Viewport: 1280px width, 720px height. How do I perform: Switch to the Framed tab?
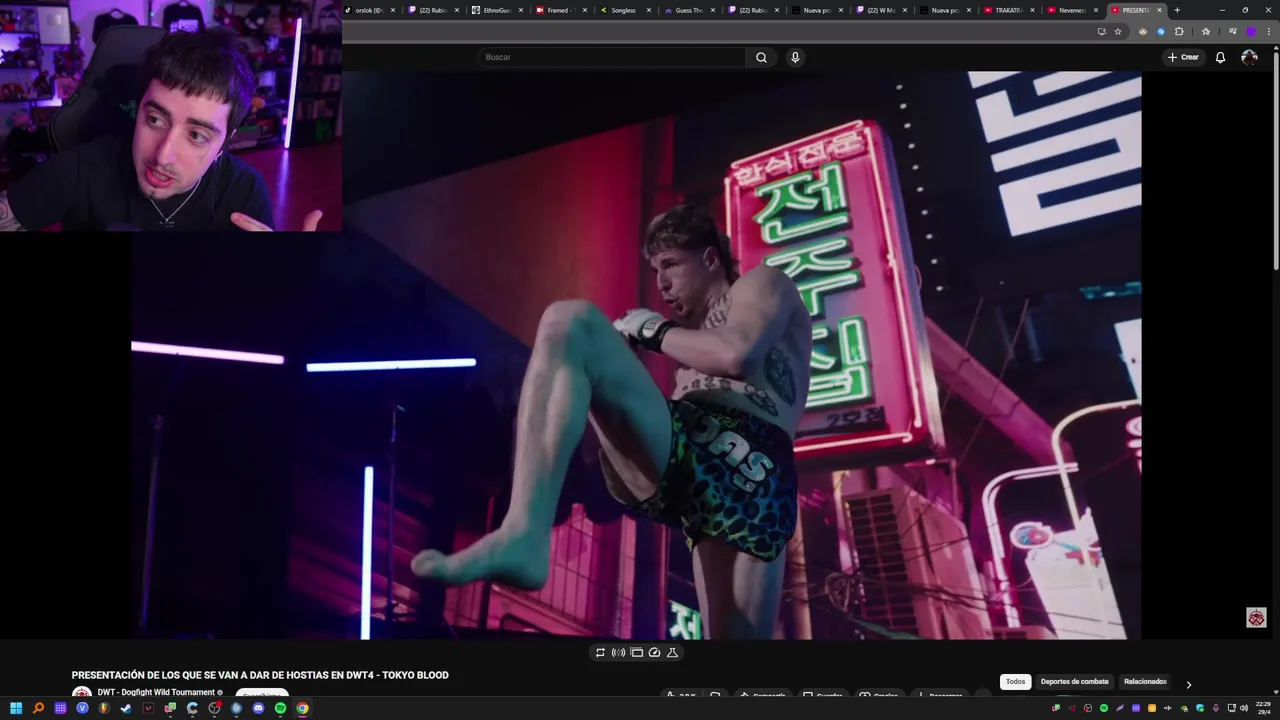coord(558,10)
